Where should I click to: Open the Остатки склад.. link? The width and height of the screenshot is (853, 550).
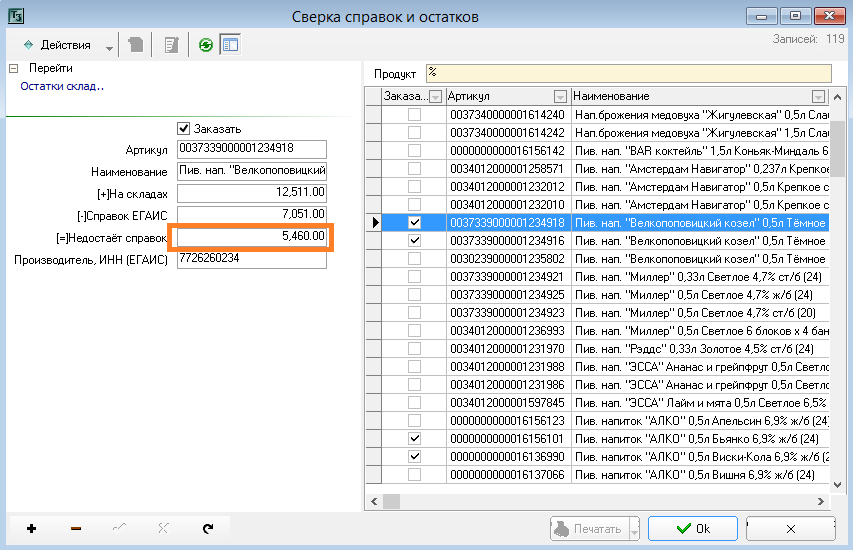pyautogui.click(x=62, y=86)
